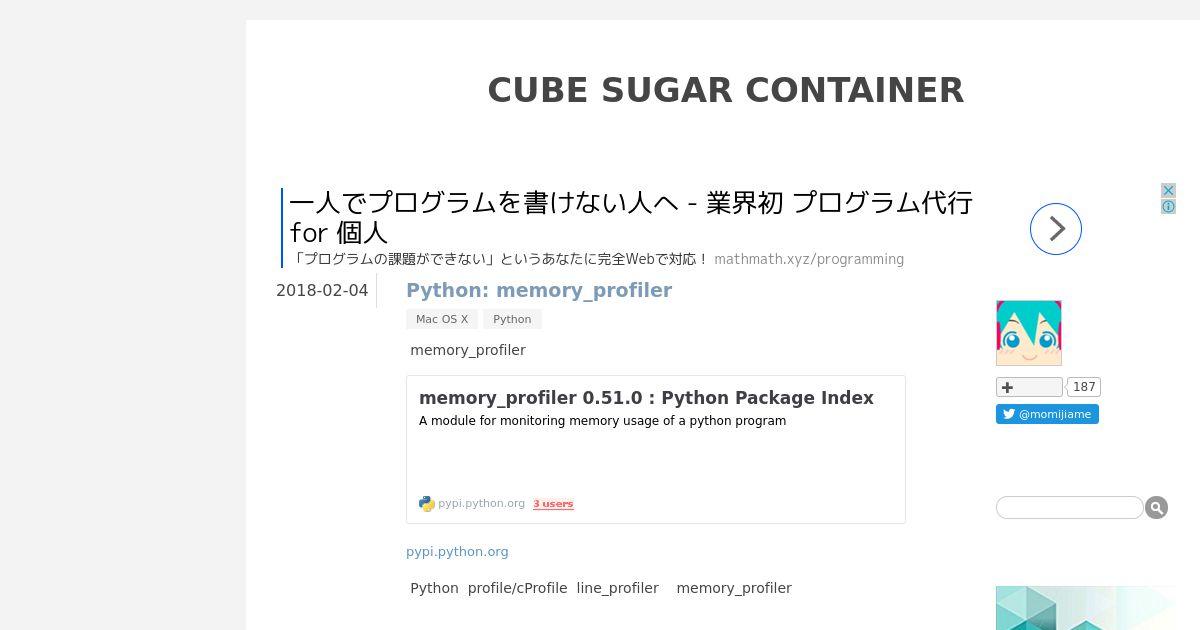
Task: Select the Python category tag
Action: tap(512, 319)
